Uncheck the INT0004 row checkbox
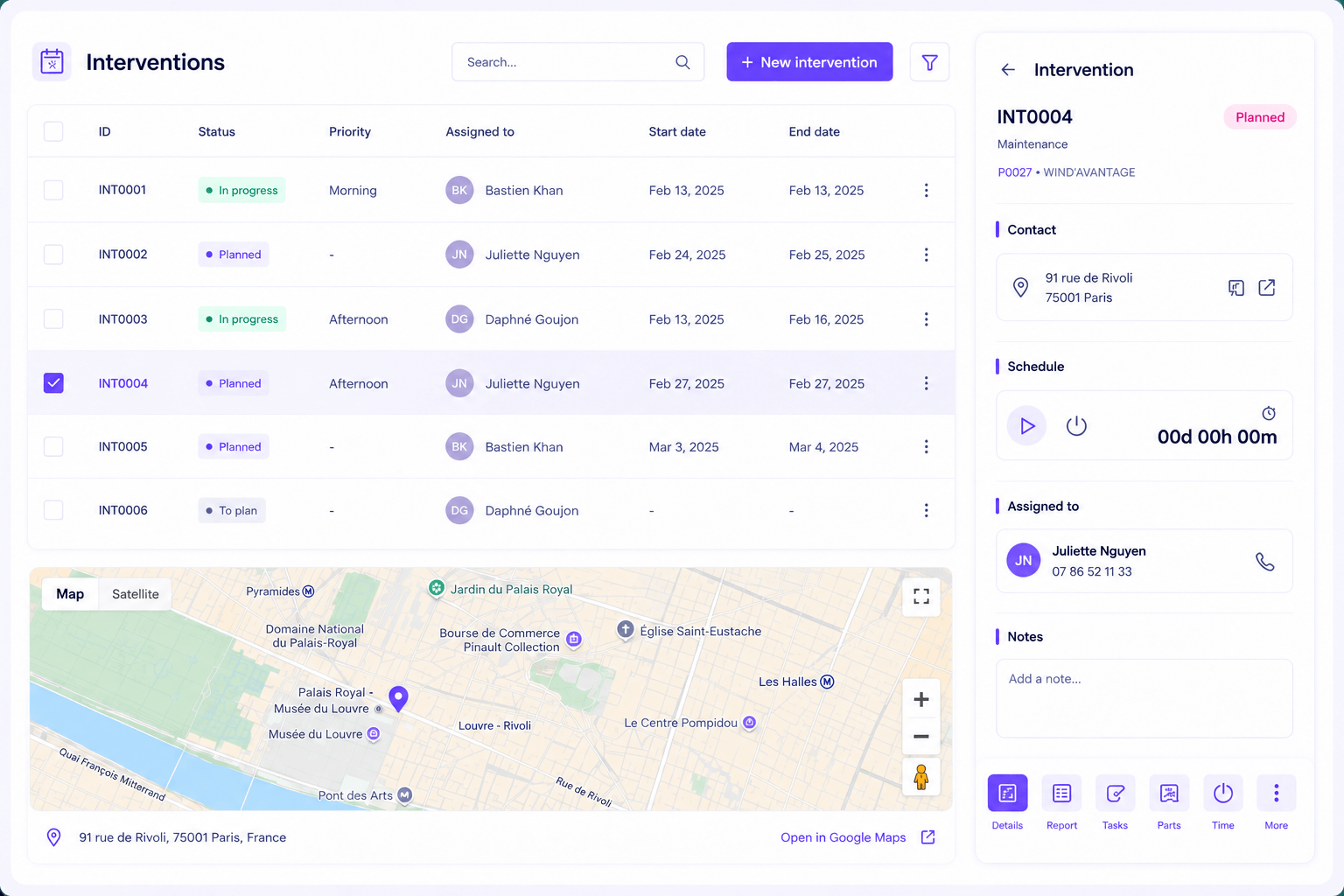 (53, 383)
